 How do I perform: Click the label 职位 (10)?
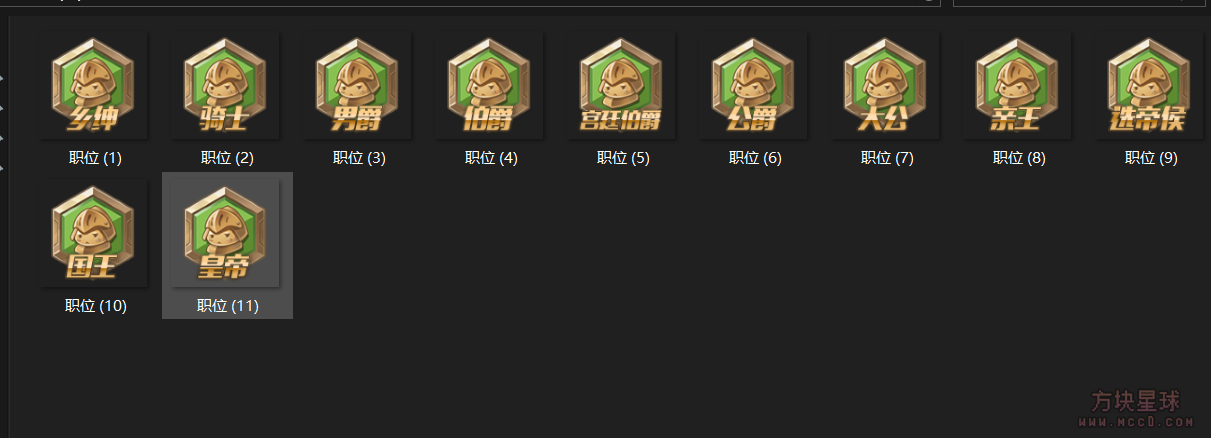tap(95, 306)
